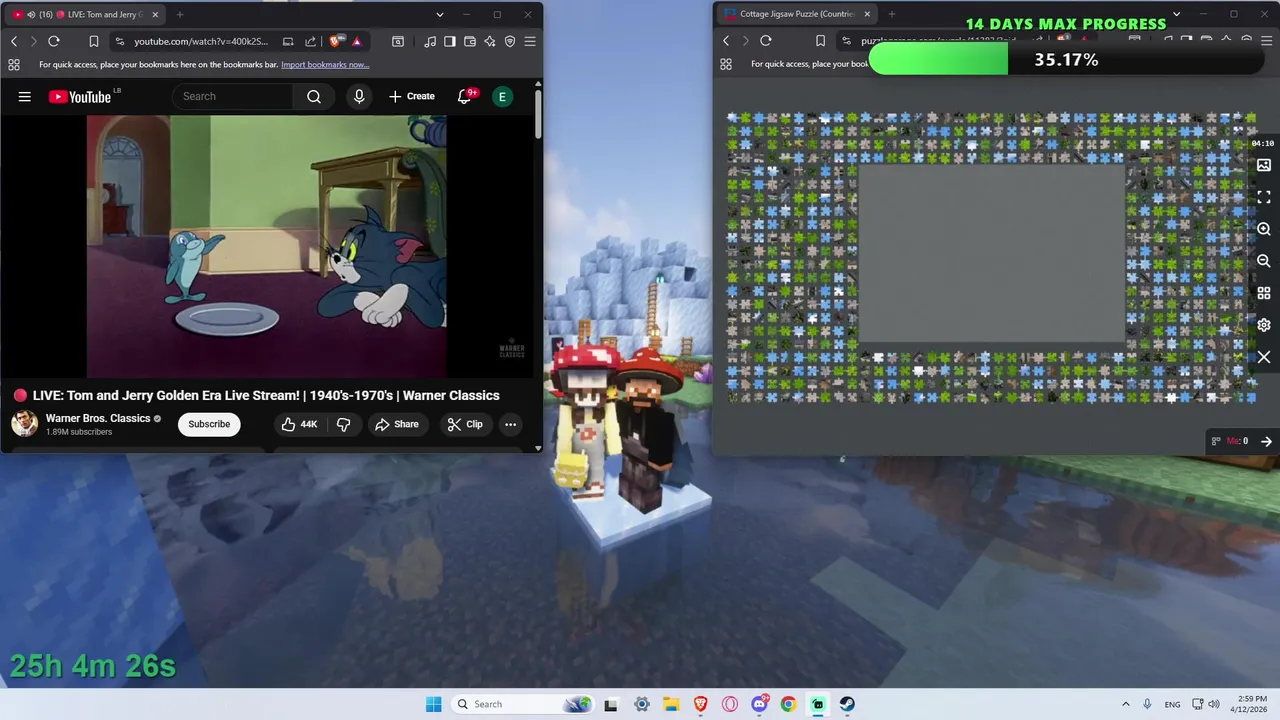Show puzzle image preview icon
The width and height of the screenshot is (1280, 720).
click(x=1264, y=165)
